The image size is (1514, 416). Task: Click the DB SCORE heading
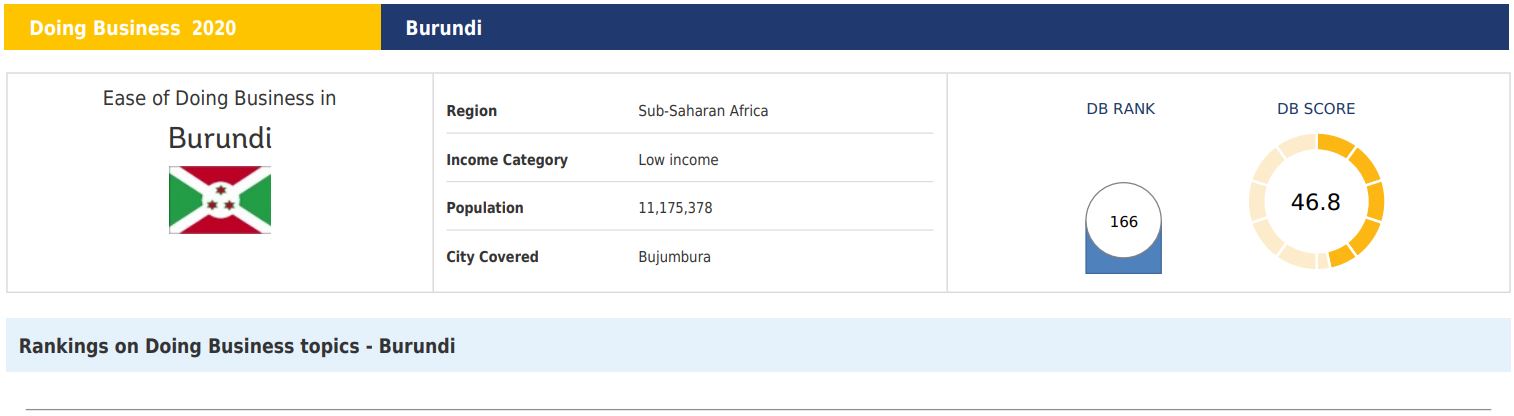coord(1316,109)
